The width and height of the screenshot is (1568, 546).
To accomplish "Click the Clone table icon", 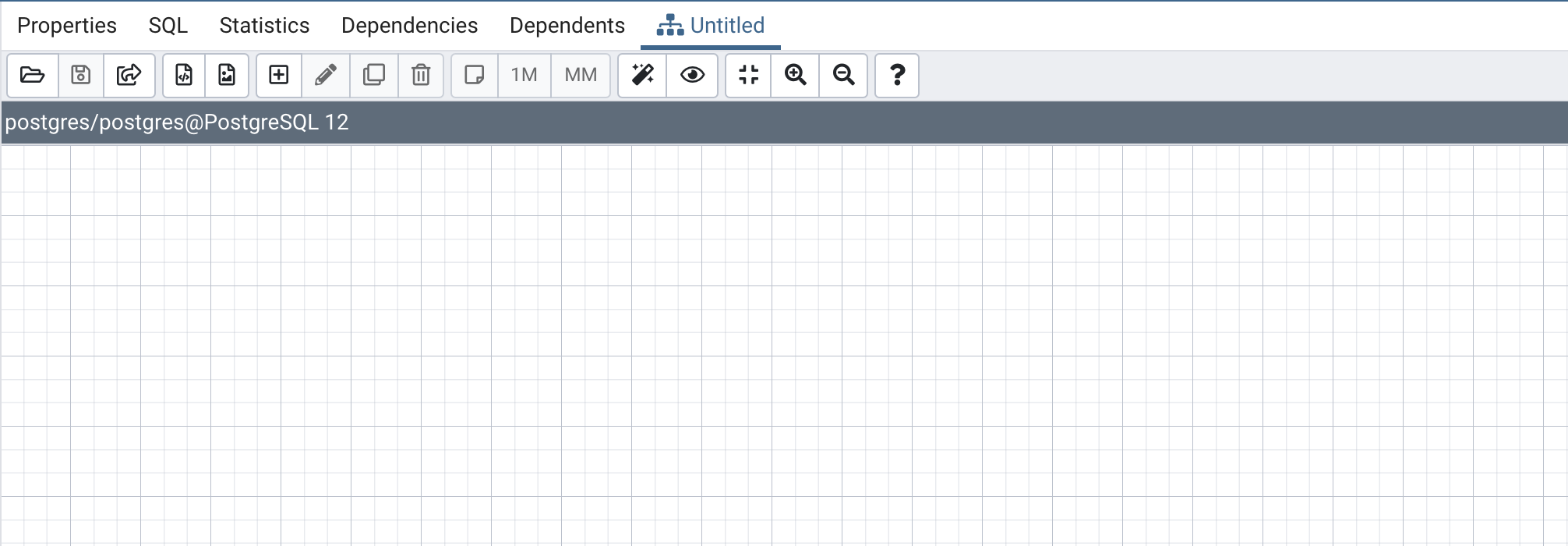I will 374,75.
